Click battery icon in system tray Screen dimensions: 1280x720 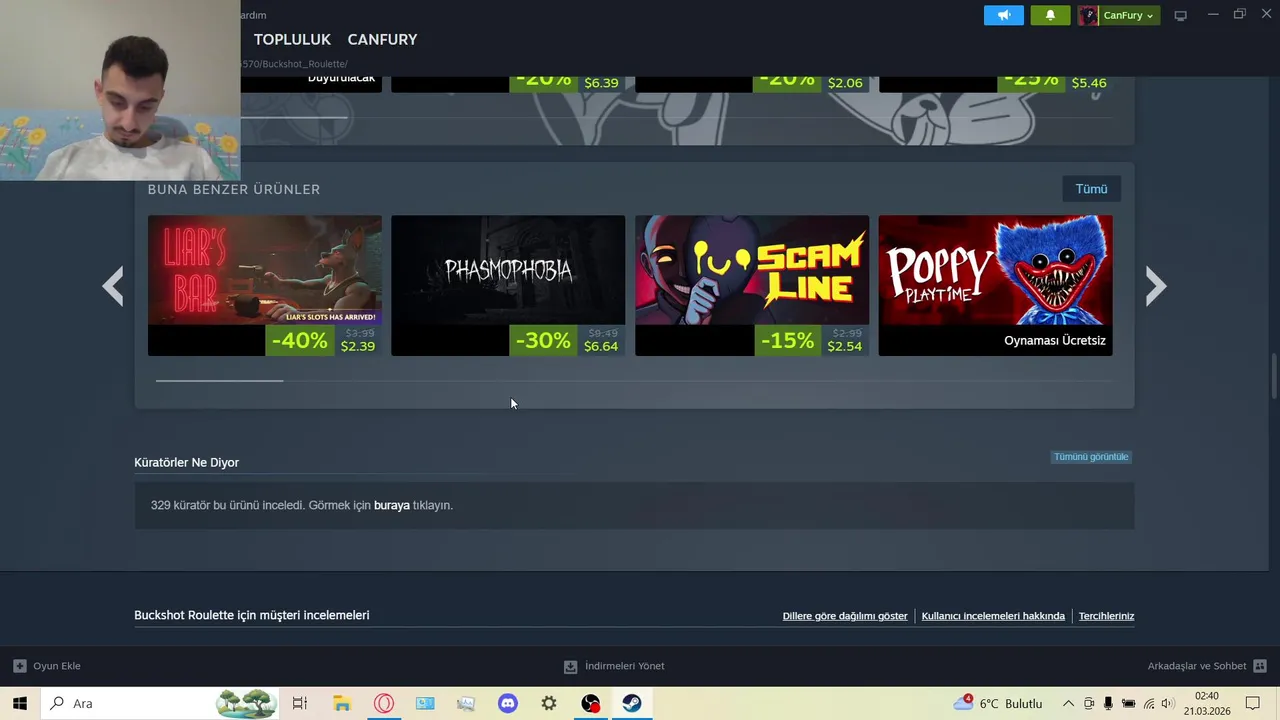point(1128,703)
